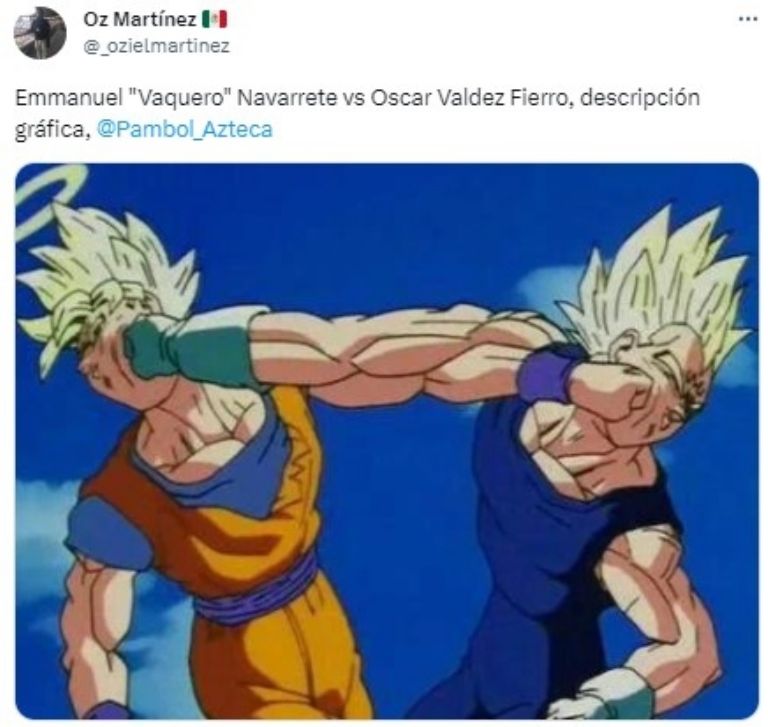
Task: Open the Dragon Ball fight meme image
Action: [x=387, y=441]
